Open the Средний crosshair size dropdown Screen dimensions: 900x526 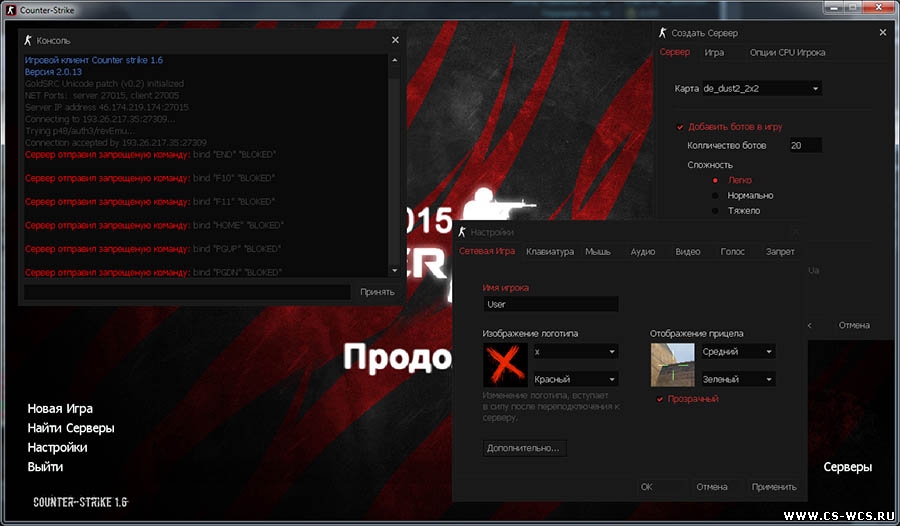click(x=738, y=351)
